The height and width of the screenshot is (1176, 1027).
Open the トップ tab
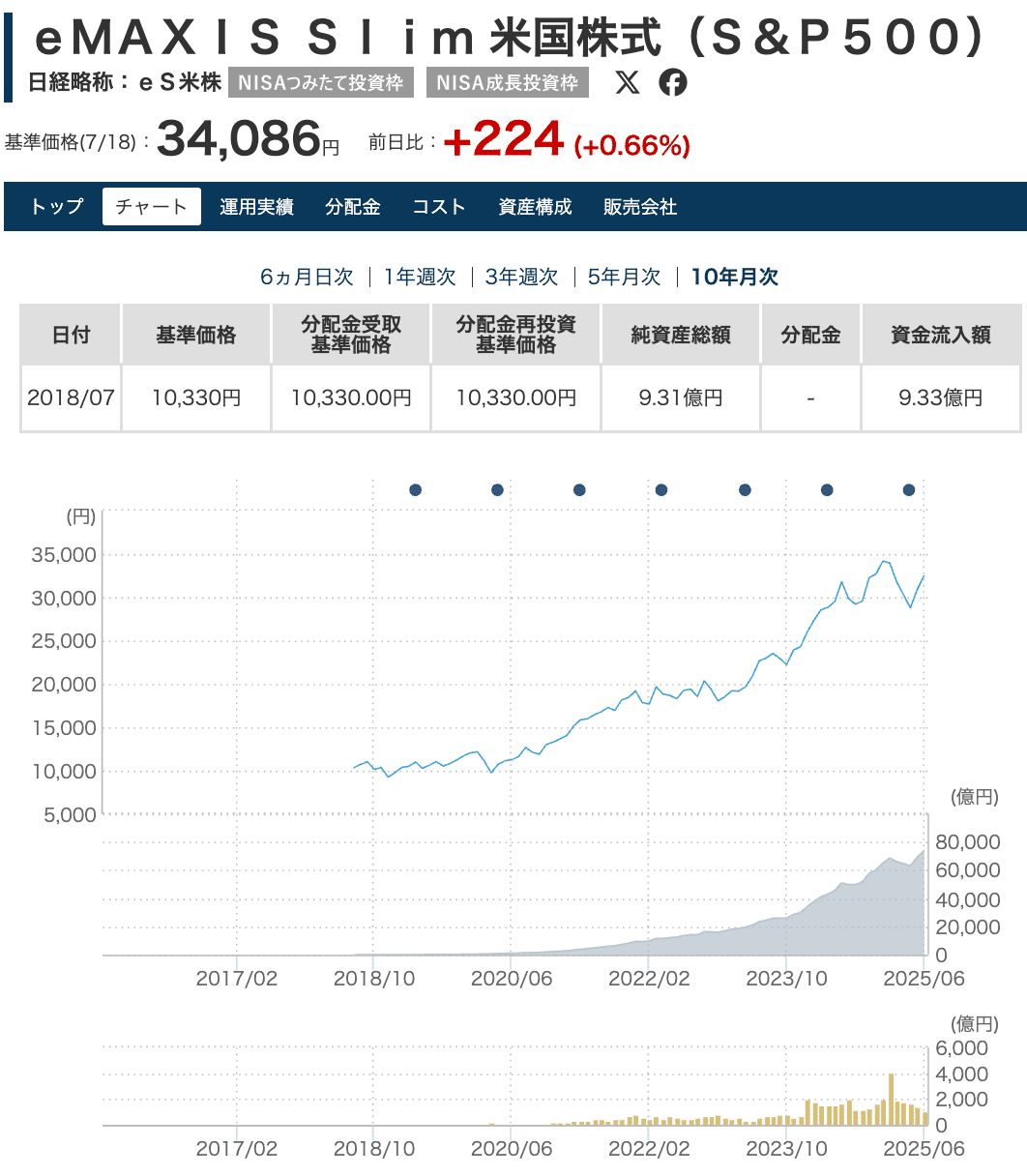(57, 206)
